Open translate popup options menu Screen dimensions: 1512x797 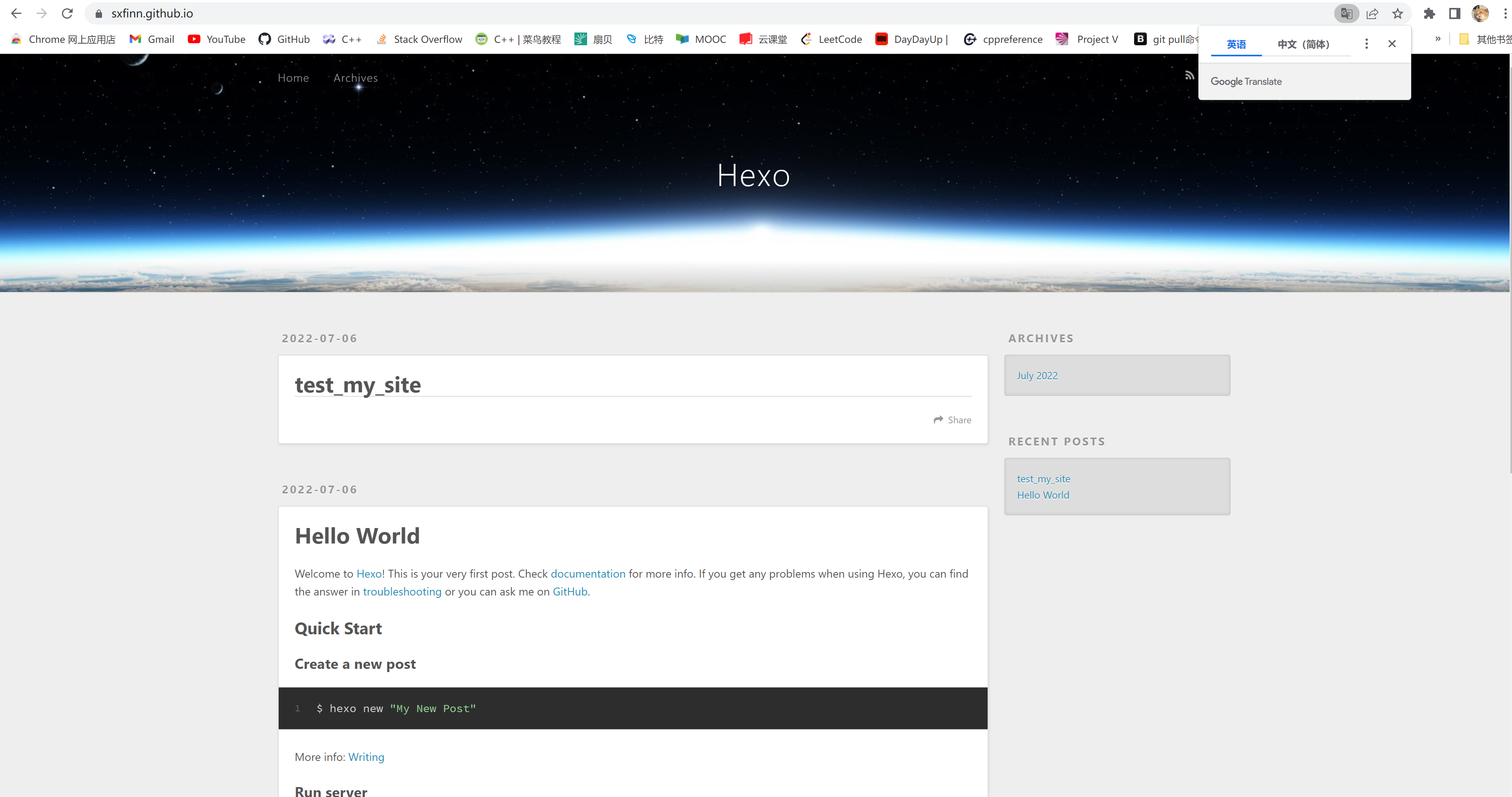(x=1366, y=44)
